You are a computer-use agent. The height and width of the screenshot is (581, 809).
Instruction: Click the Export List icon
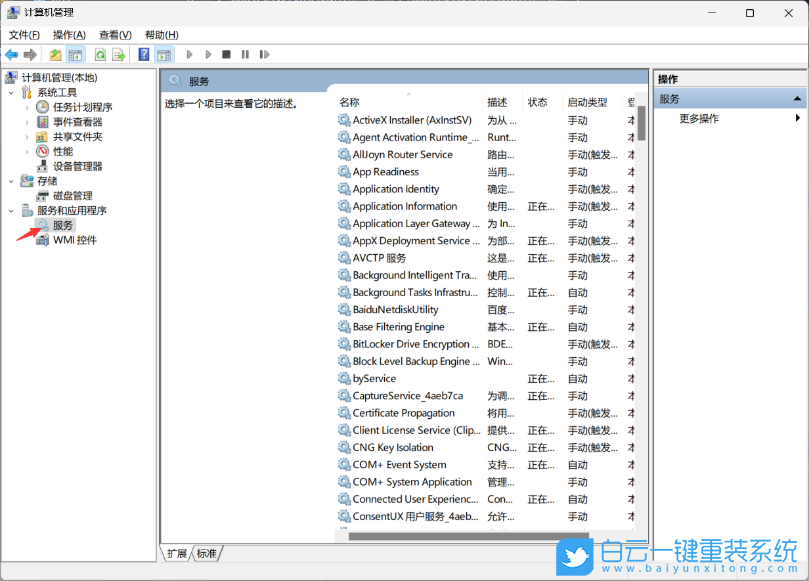(116, 55)
